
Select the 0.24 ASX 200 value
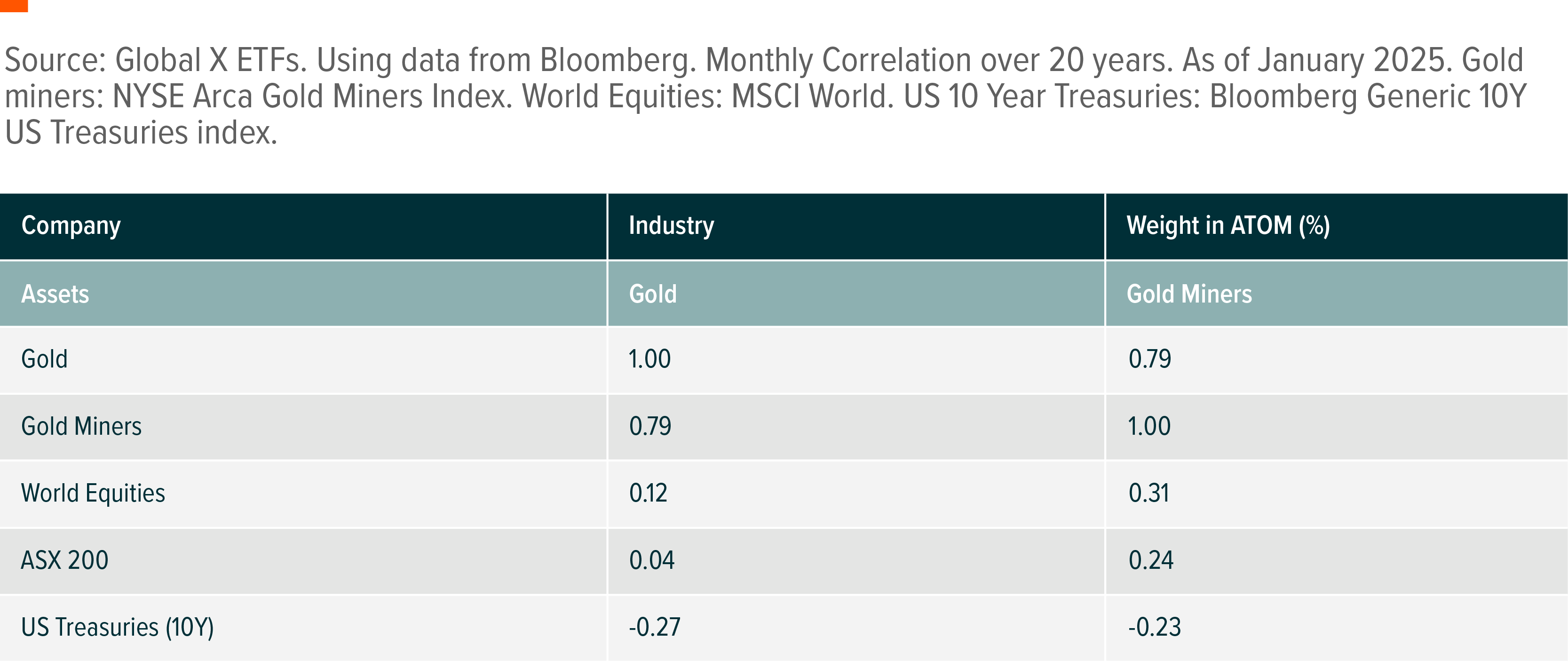1150,560
